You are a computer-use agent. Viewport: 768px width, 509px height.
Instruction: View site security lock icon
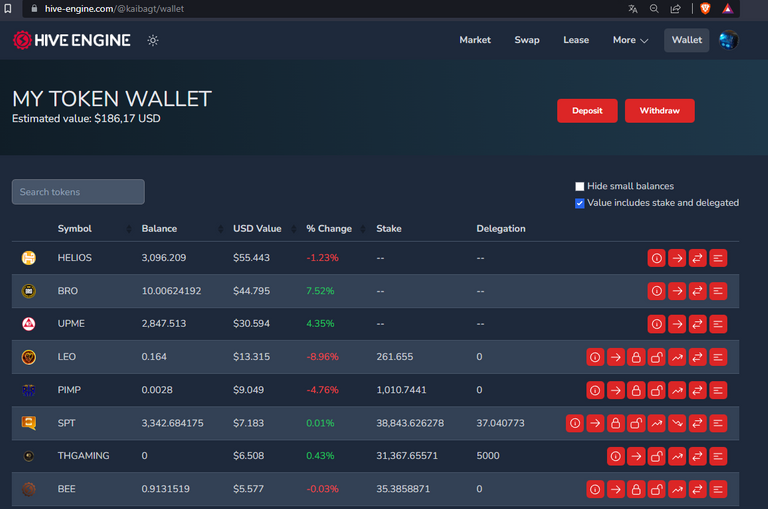(34, 9)
